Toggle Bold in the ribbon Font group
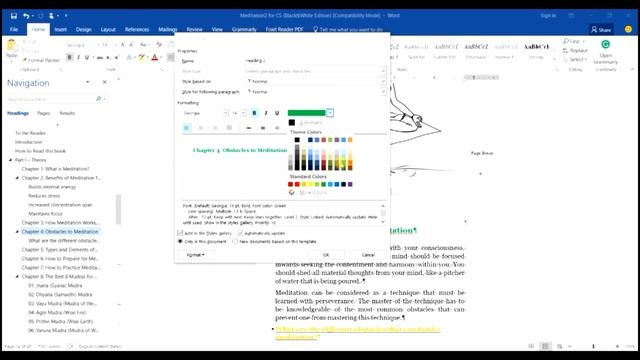640x360 pixels. click(x=69, y=58)
